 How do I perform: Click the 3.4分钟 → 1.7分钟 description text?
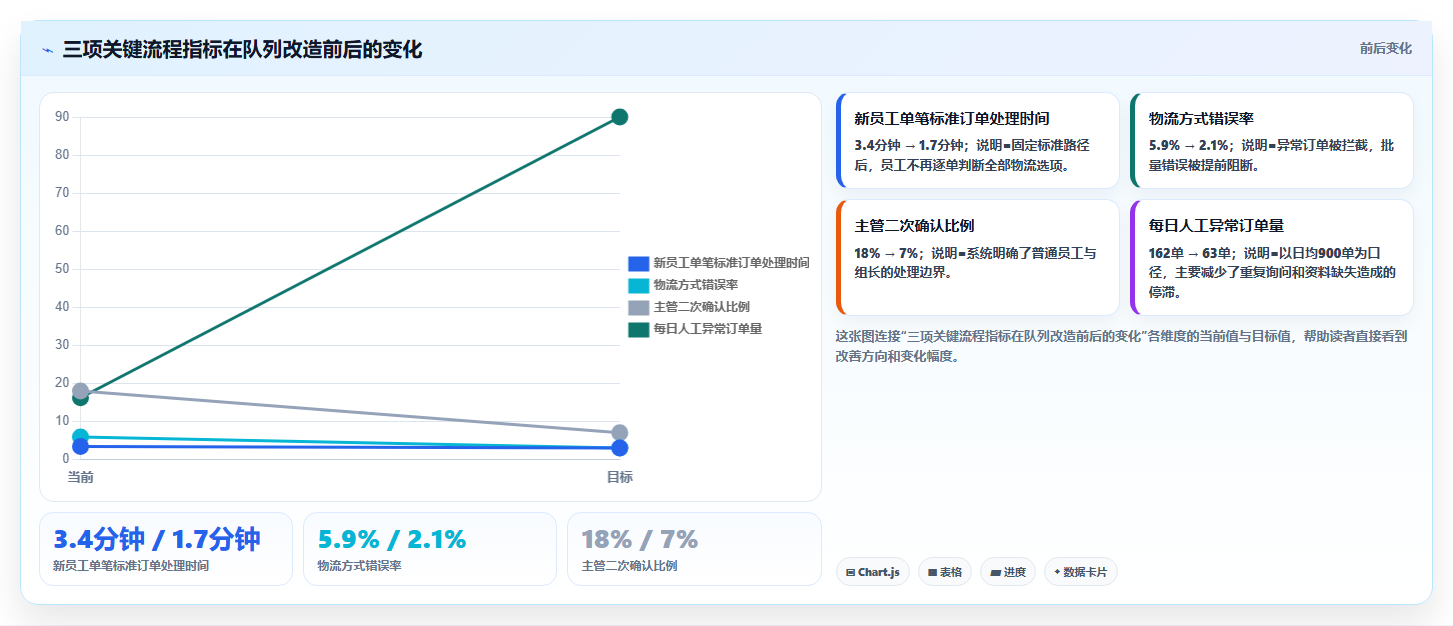click(972, 155)
